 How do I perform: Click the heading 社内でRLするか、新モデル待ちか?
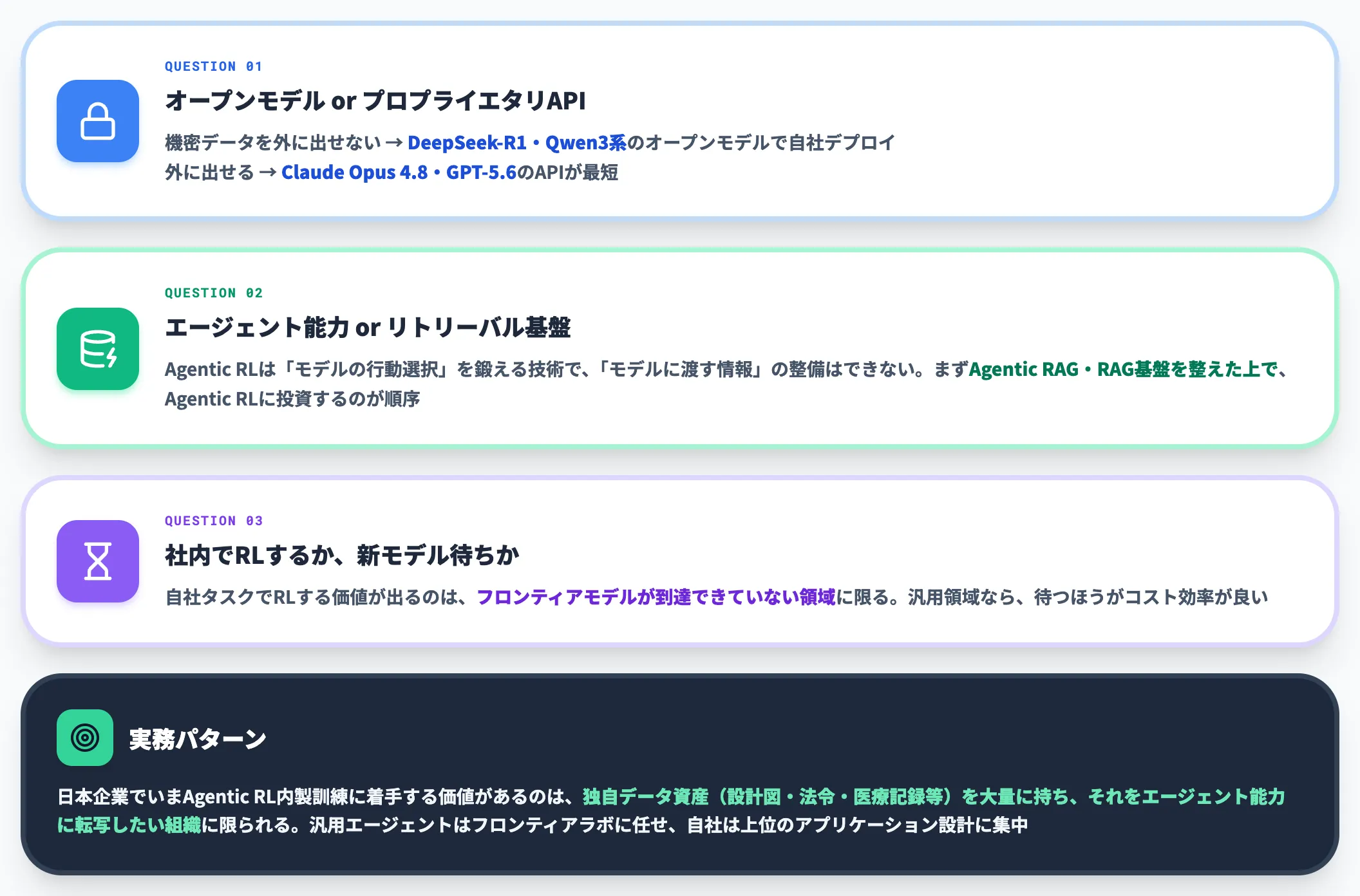tap(343, 555)
